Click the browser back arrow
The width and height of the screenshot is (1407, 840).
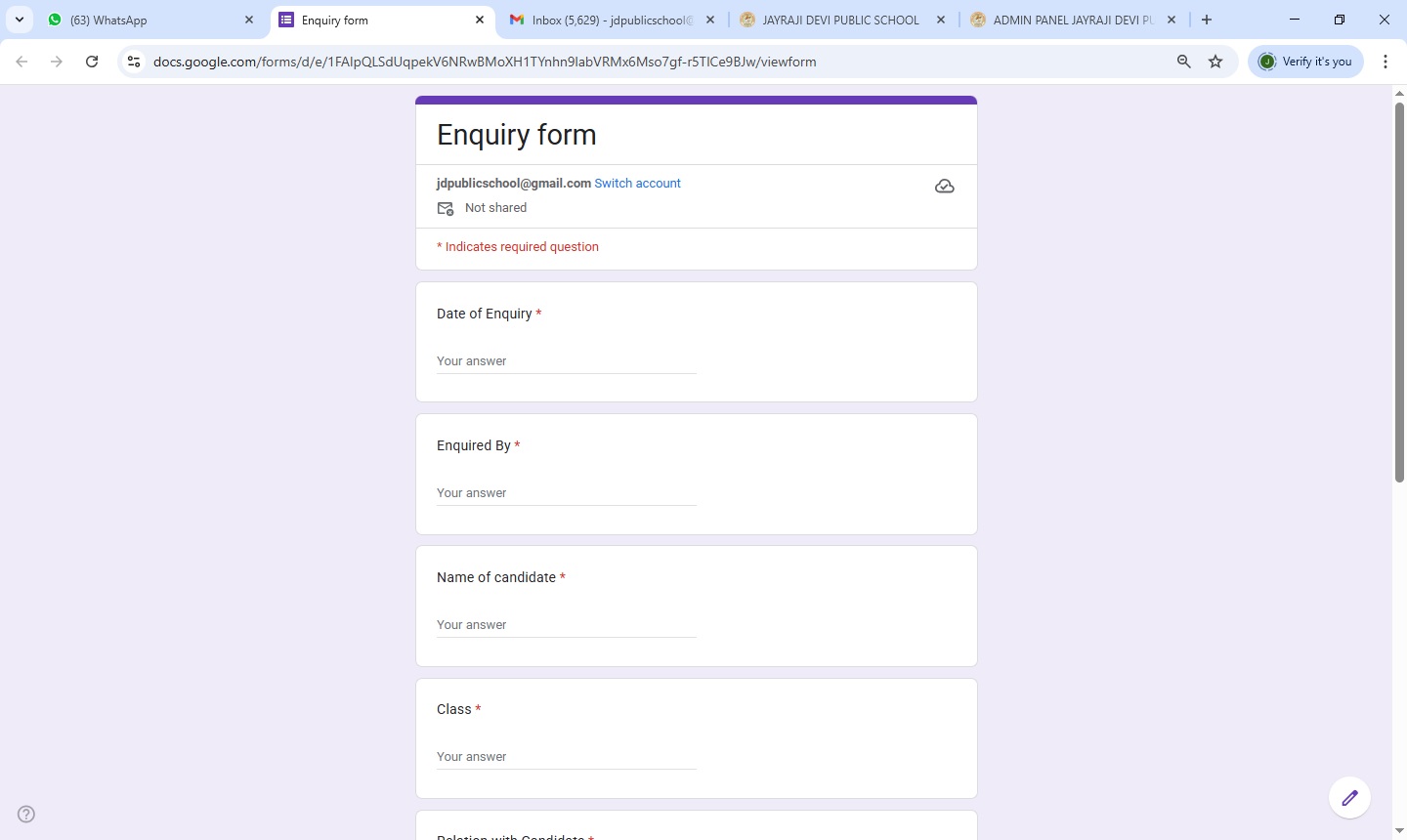pyautogui.click(x=21, y=62)
